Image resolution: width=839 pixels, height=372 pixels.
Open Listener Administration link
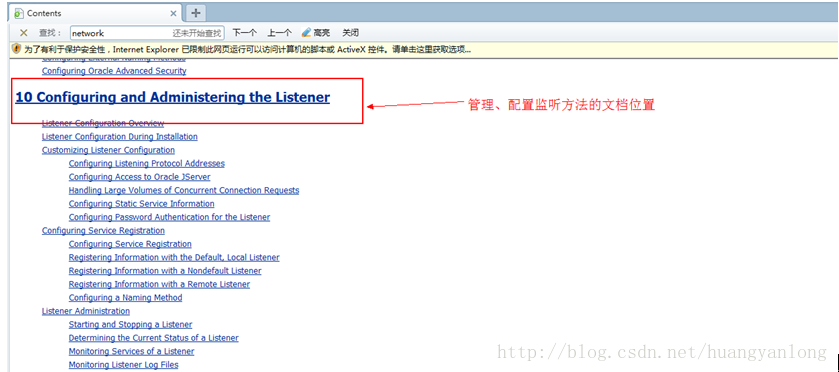coord(86,310)
